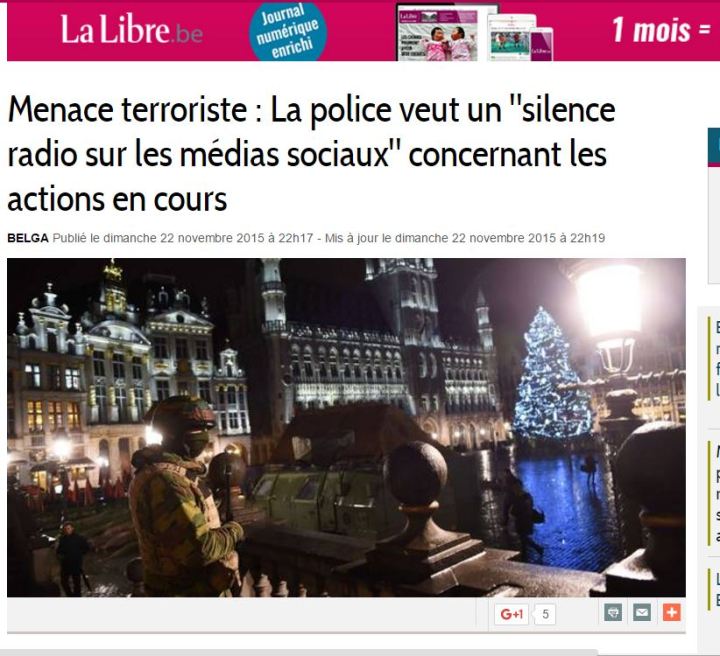The image size is (720, 656).
Task: Open more sharing options with orange plus
Action: pos(672,612)
